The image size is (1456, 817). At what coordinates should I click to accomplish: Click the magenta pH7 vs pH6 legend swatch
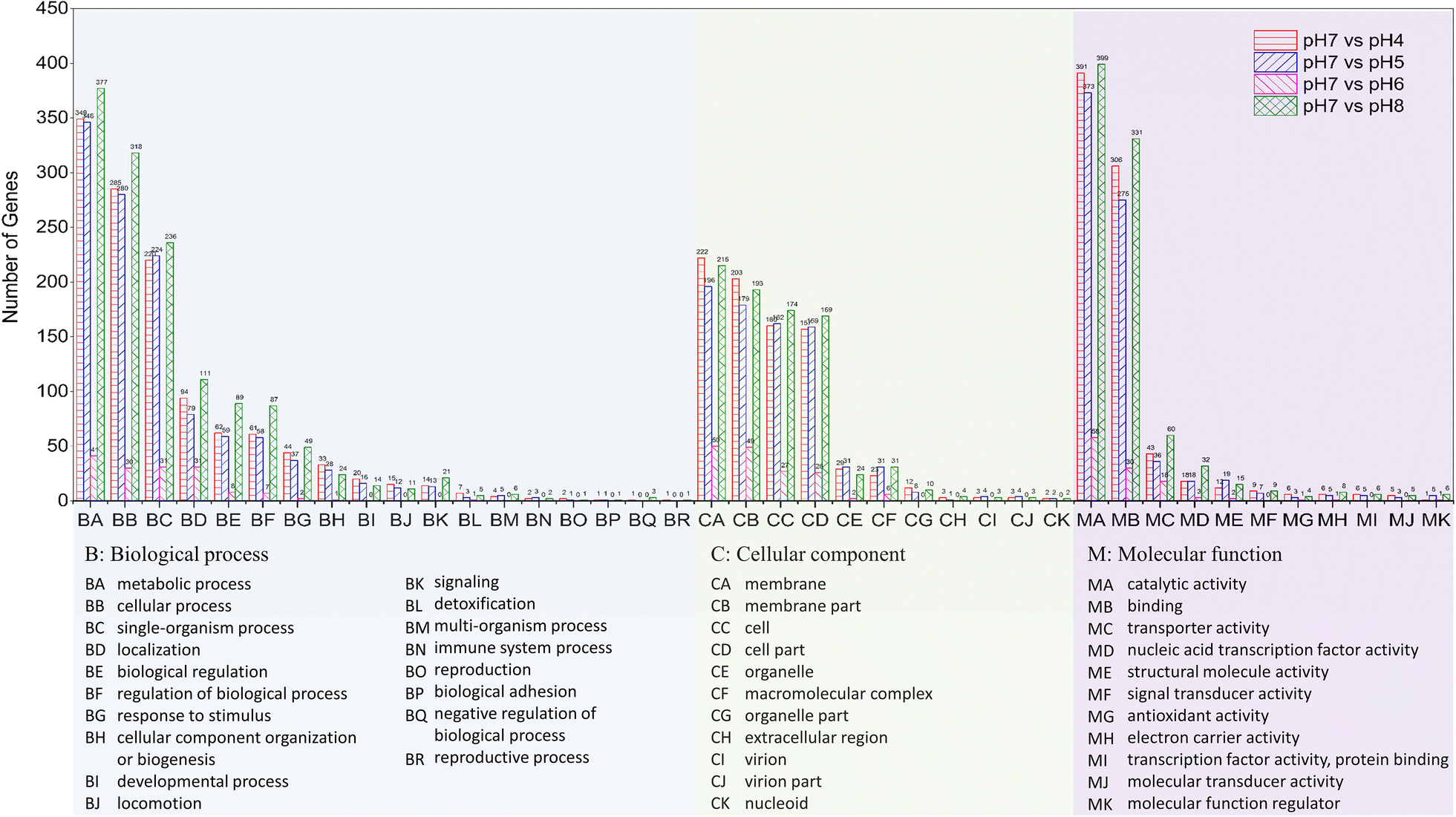(1275, 84)
